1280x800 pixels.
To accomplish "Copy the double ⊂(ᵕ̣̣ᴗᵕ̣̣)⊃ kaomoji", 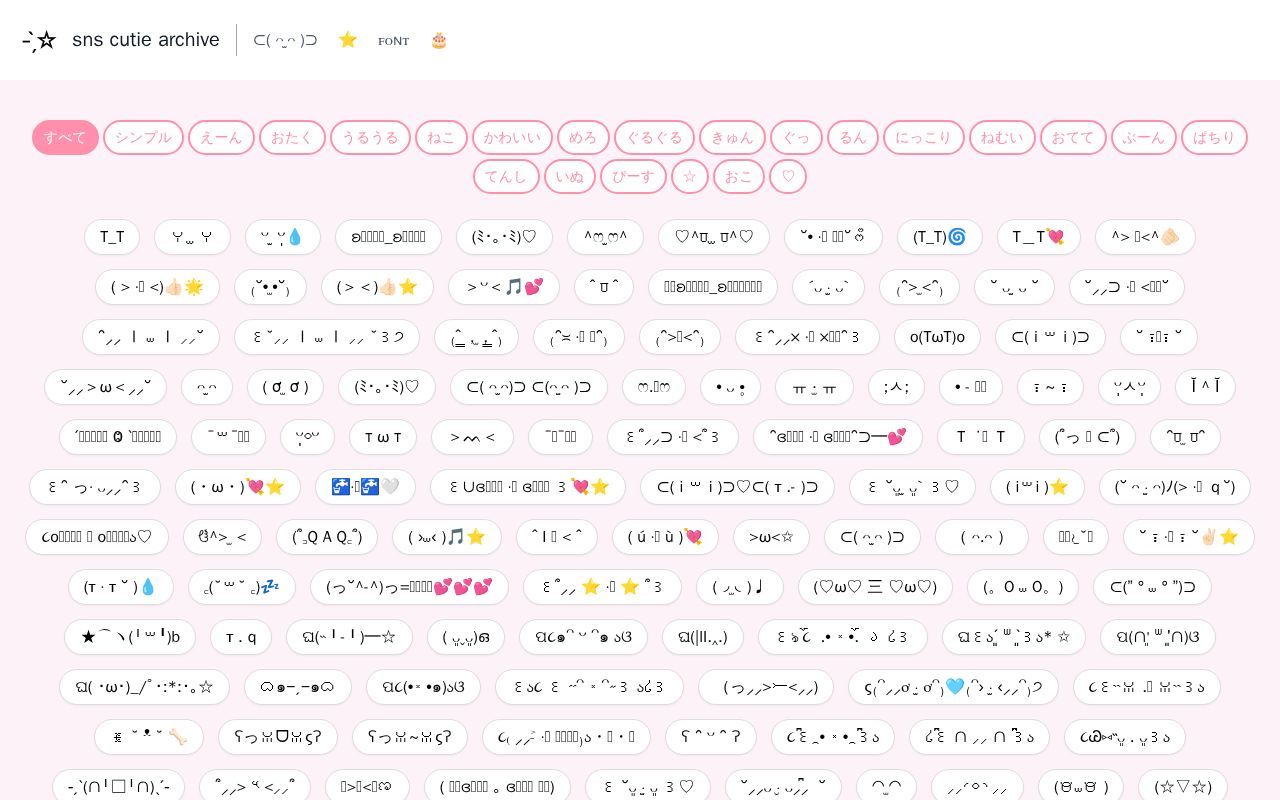I will click(529, 387).
